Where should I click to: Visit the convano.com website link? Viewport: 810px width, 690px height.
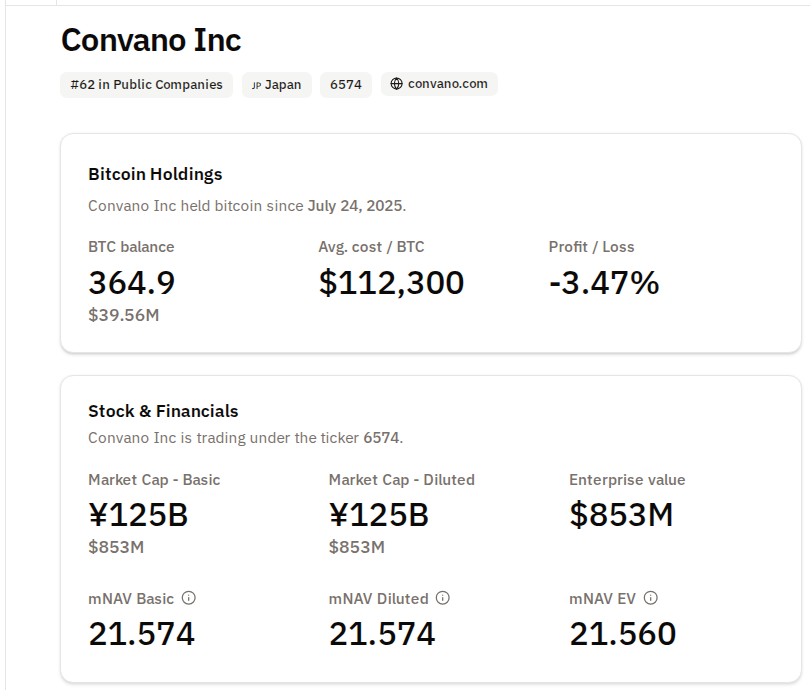click(x=447, y=84)
